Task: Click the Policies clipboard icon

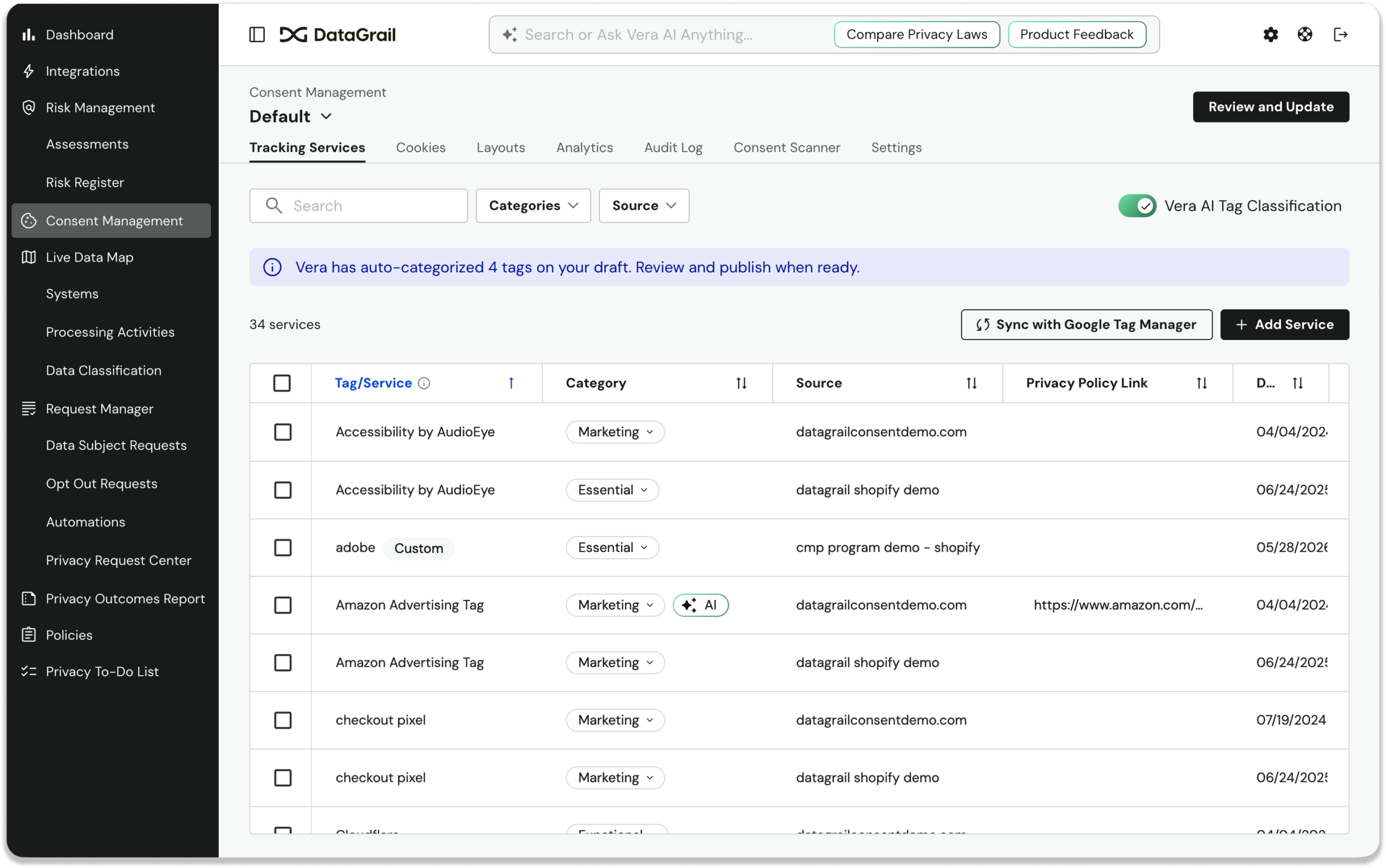Action: tap(29, 635)
